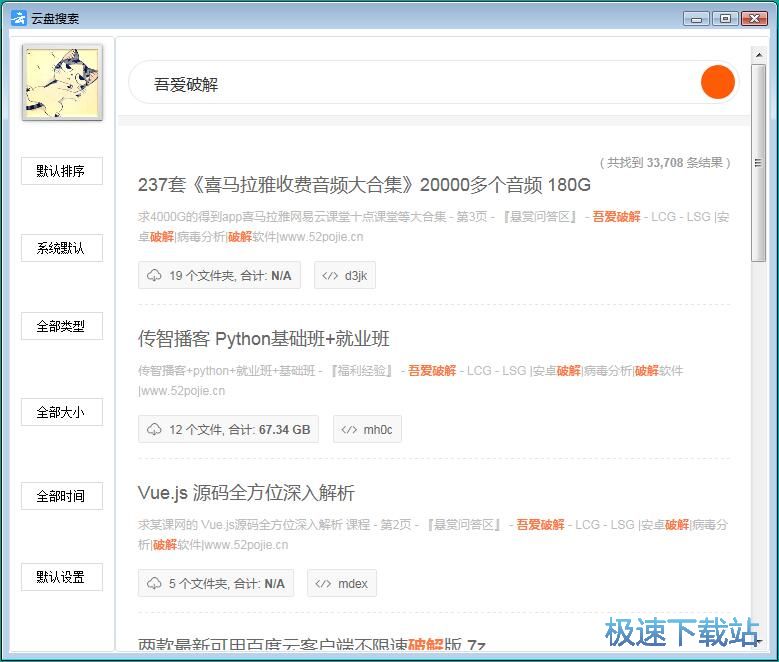Viewport: 779px width, 662px height.
Task: Click the search box containing 吾爱破解
Action: pyautogui.click(x=410, y=84)
